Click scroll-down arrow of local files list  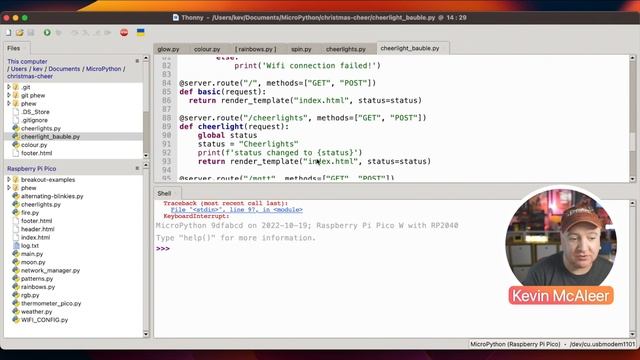coord(146,156)
